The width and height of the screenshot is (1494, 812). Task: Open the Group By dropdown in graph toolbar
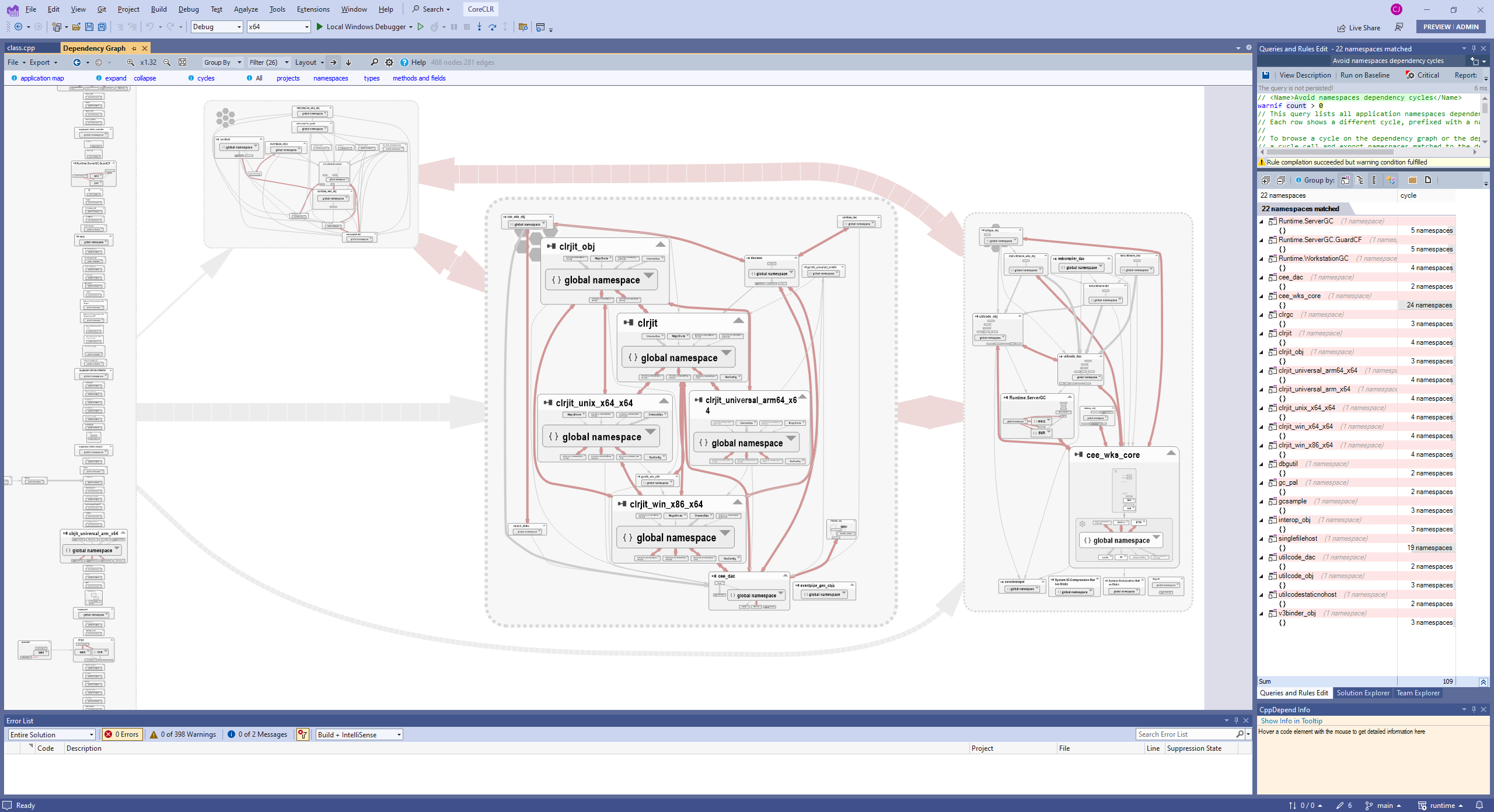pos(222,62)
